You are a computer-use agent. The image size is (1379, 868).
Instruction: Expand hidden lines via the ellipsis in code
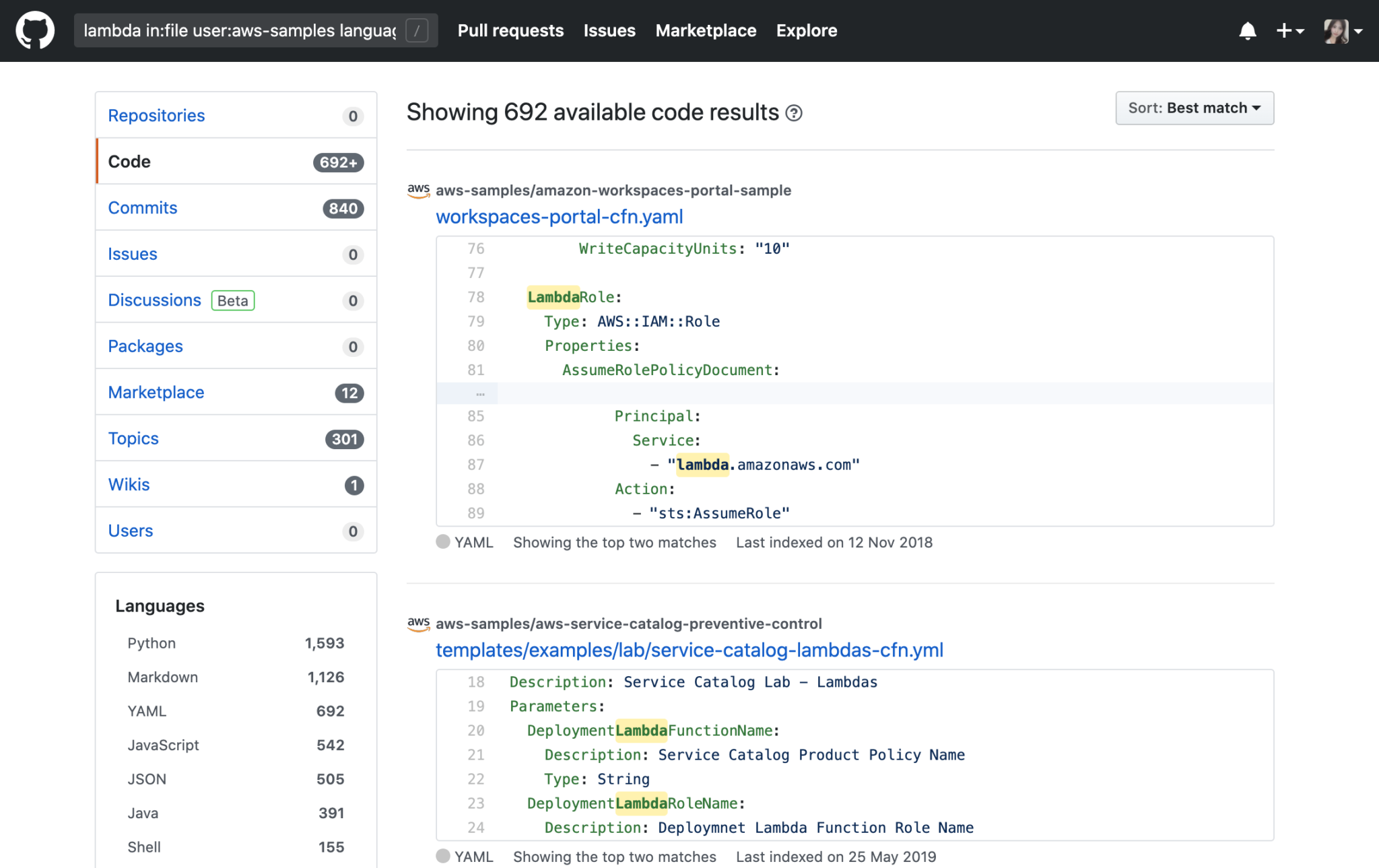click(479, 393)
